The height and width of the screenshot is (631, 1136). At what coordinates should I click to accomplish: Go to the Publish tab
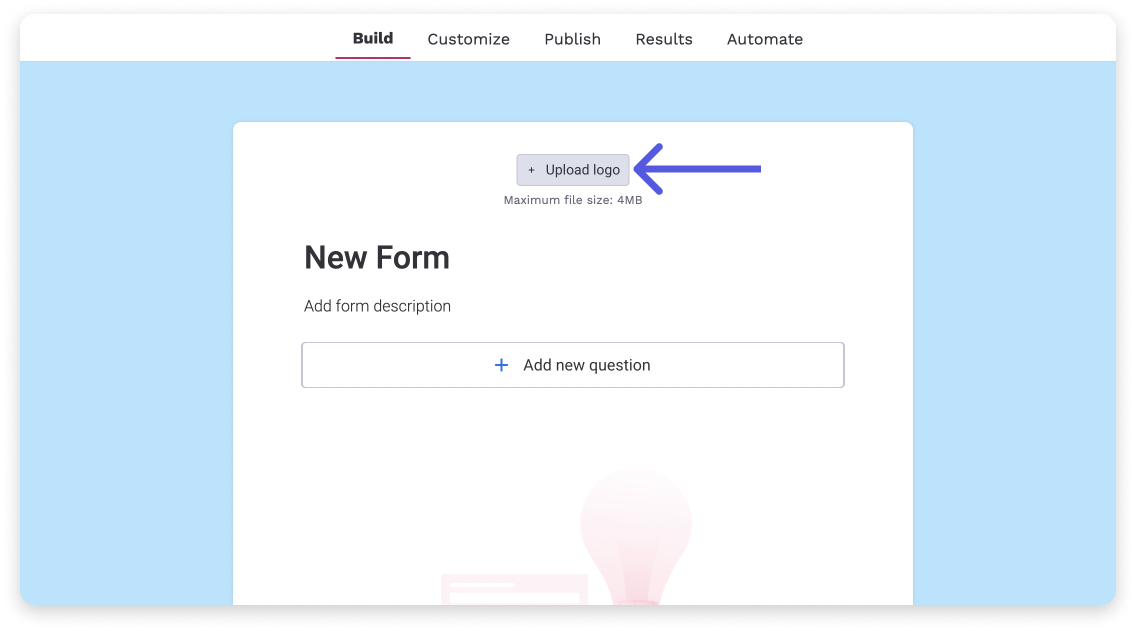(572, 39)
